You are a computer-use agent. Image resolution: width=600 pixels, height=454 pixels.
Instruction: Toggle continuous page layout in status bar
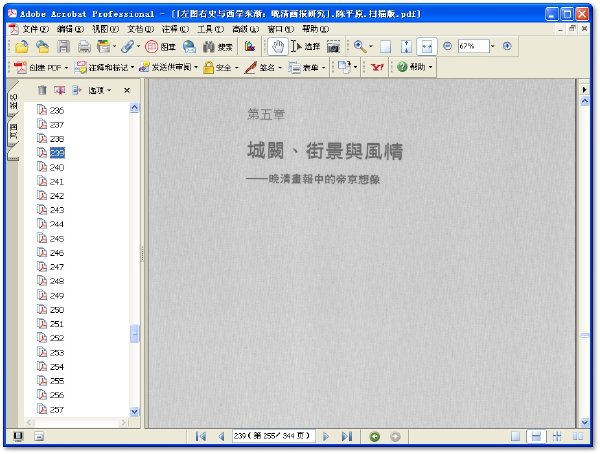pyautogui.click(x=536, y=436)
